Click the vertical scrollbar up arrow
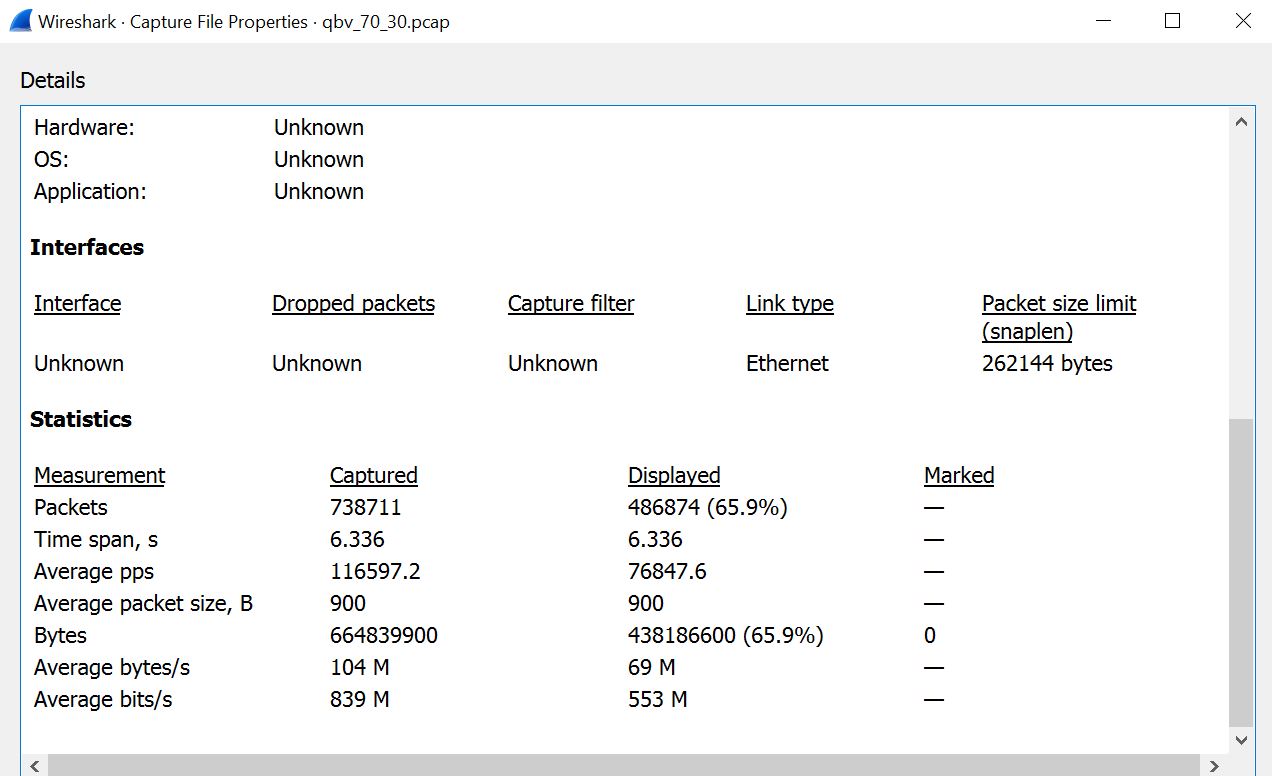The width and height of the screenshot is (1272, 776). (1241, 122)
